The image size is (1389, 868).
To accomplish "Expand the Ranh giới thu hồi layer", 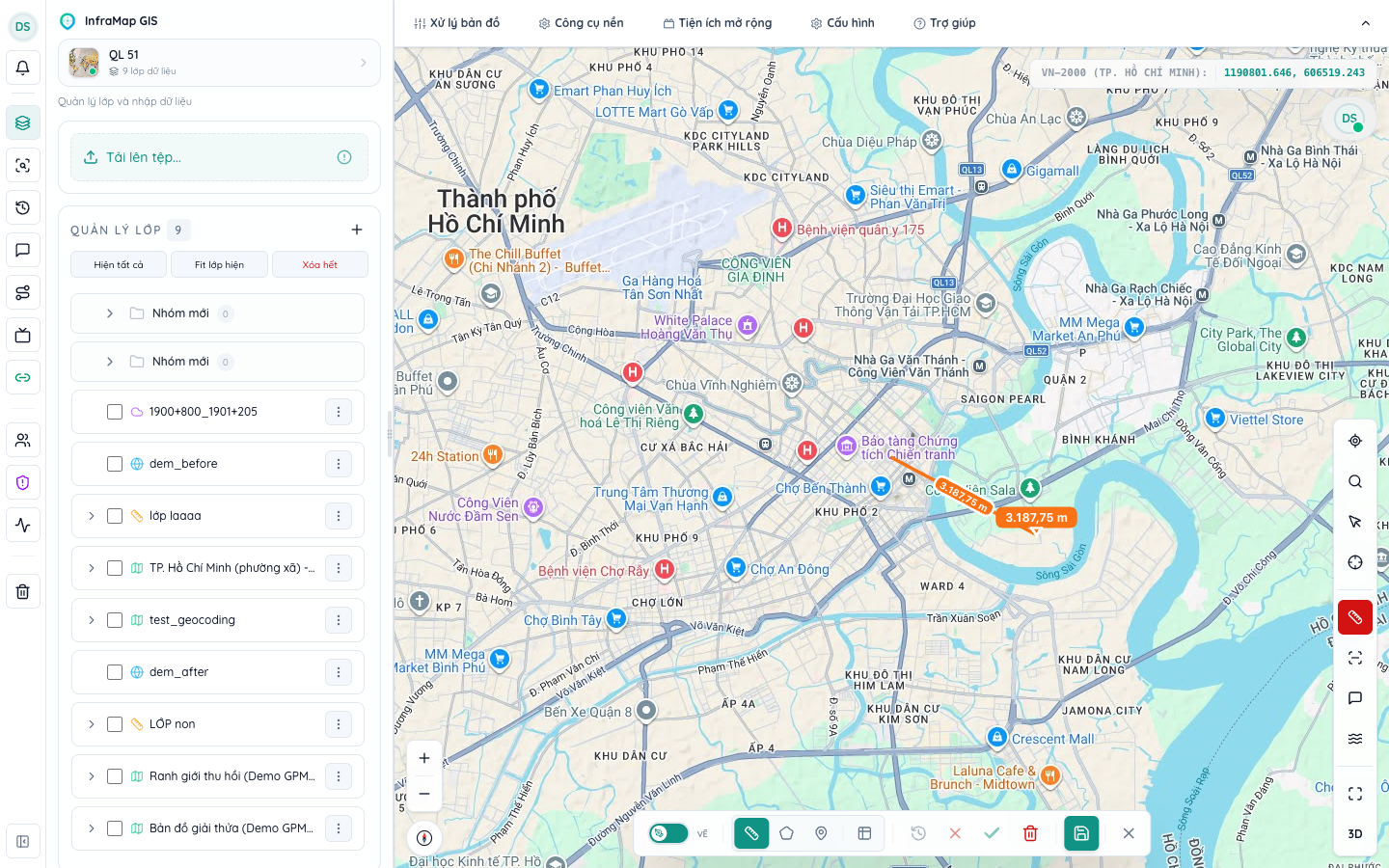I will coord(92,776).
